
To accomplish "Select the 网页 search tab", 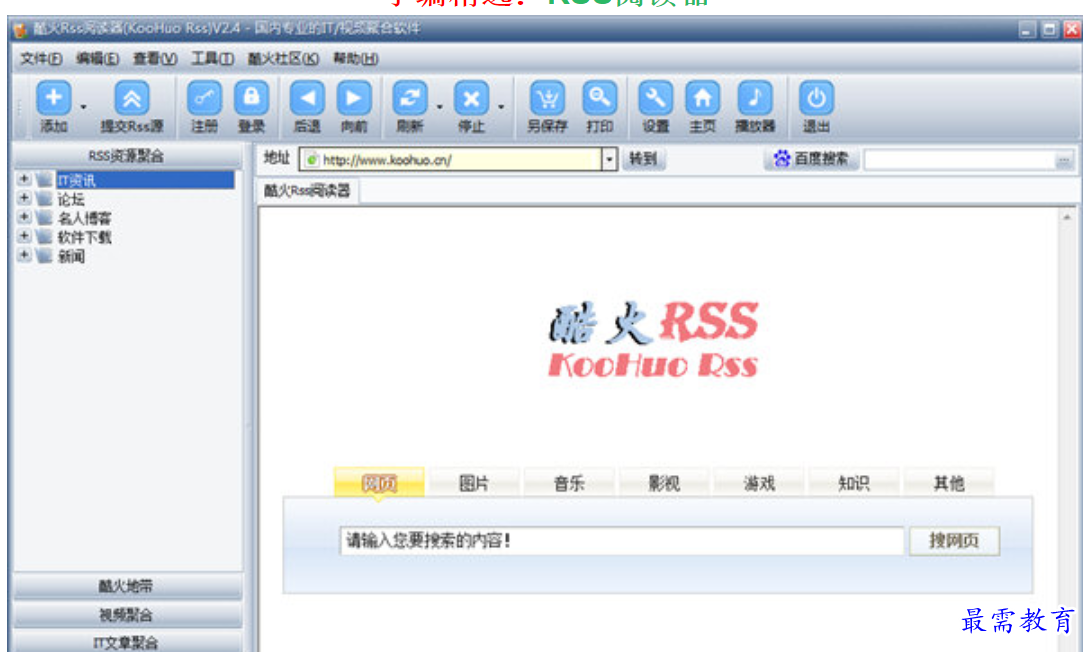I will pos(379,483).
